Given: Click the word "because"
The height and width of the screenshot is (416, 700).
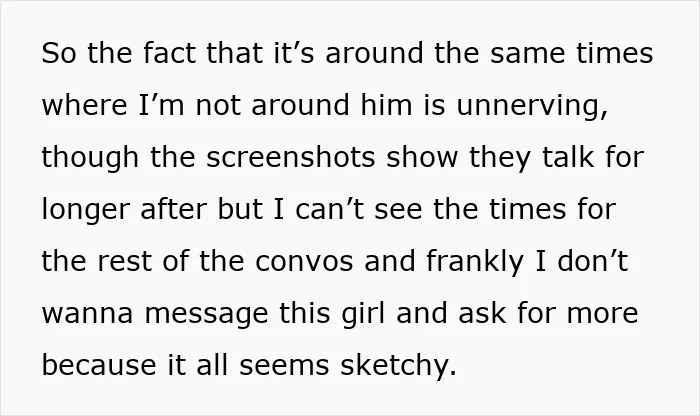Looking at the screenshot, I should click(99, 366).
